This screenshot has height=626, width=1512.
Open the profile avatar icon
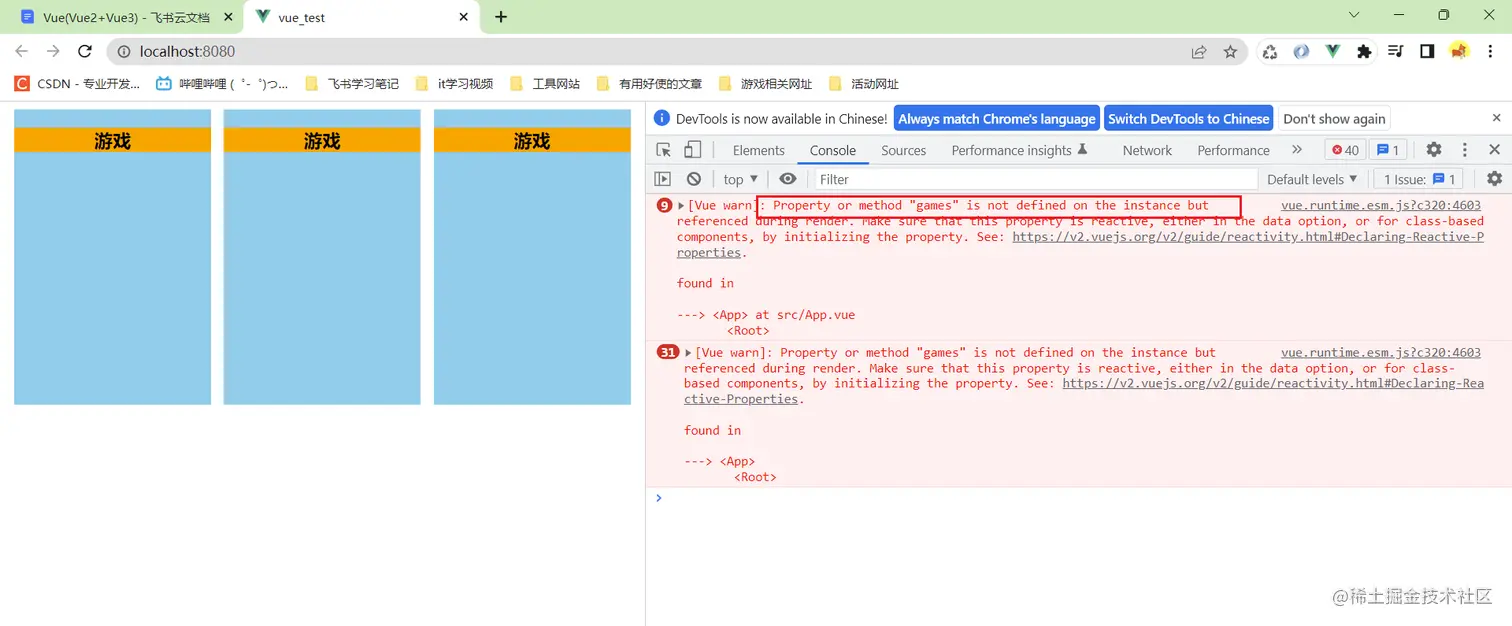tap(1459, 51)
